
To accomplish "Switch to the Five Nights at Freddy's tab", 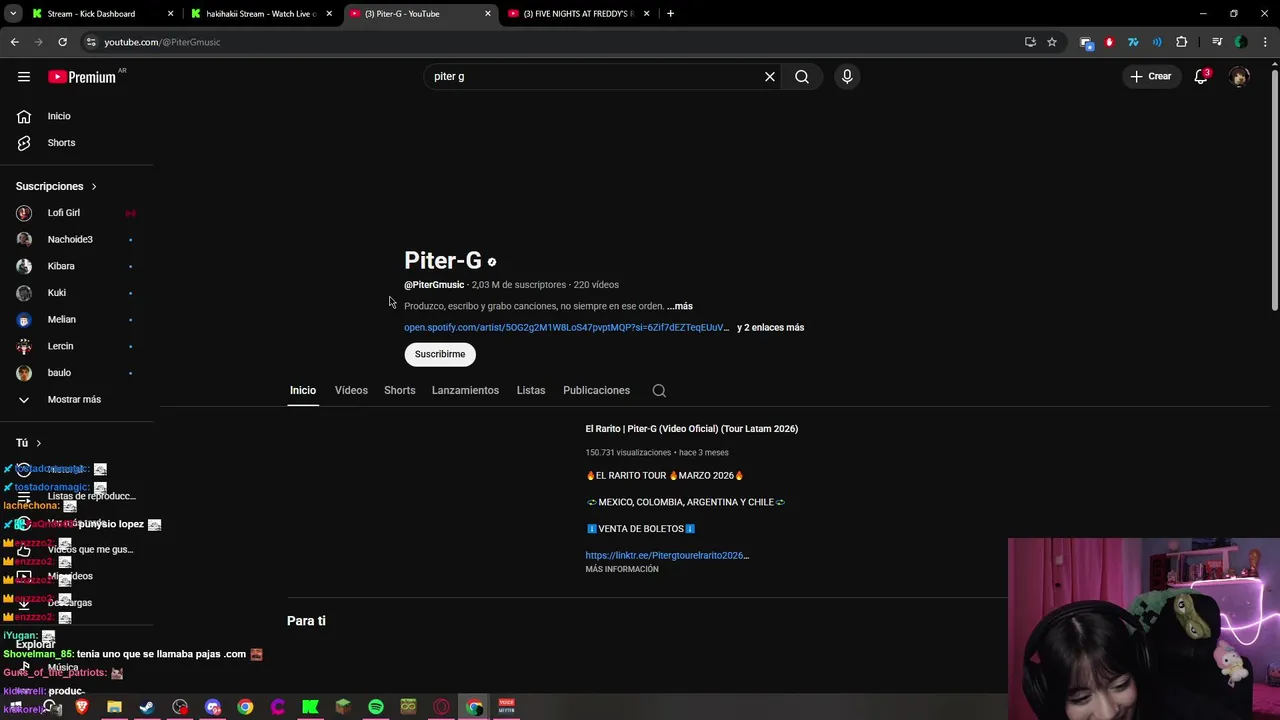I will pos(578,14).
